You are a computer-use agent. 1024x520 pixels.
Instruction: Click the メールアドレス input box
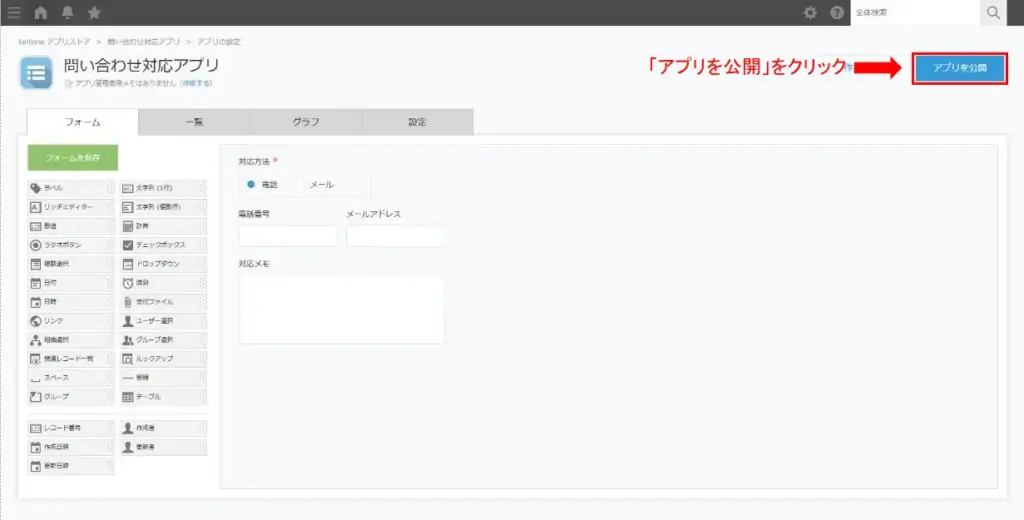click(x=395, y=236)
